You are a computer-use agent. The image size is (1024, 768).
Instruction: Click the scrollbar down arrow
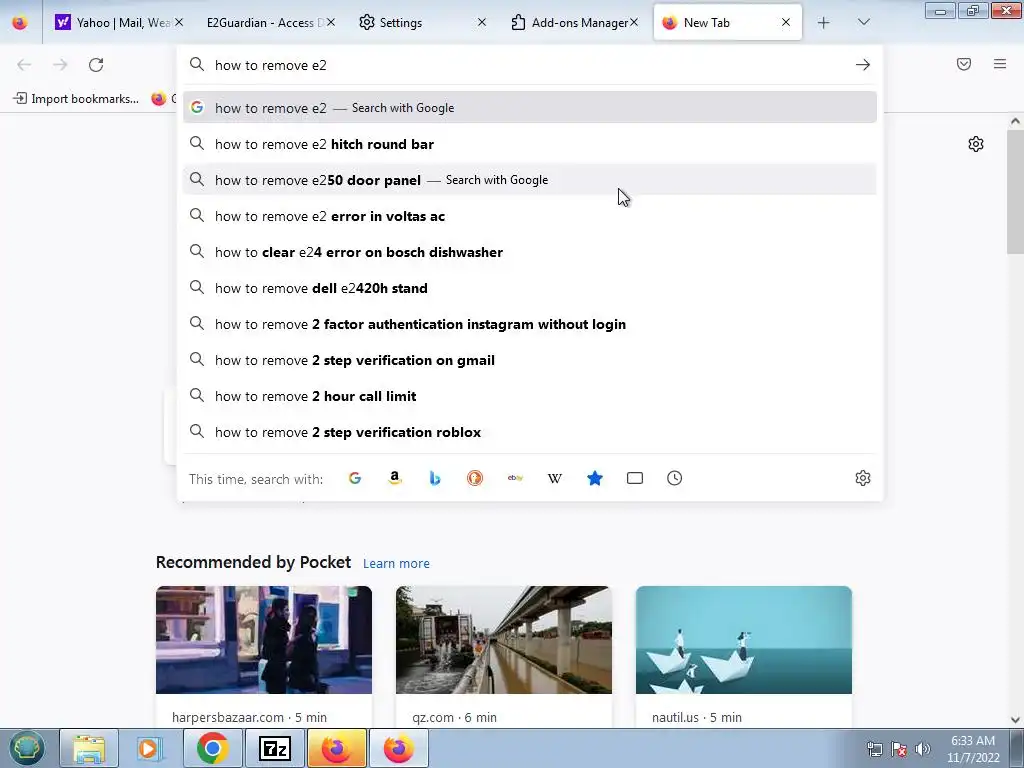click(x=1015, y=720)
